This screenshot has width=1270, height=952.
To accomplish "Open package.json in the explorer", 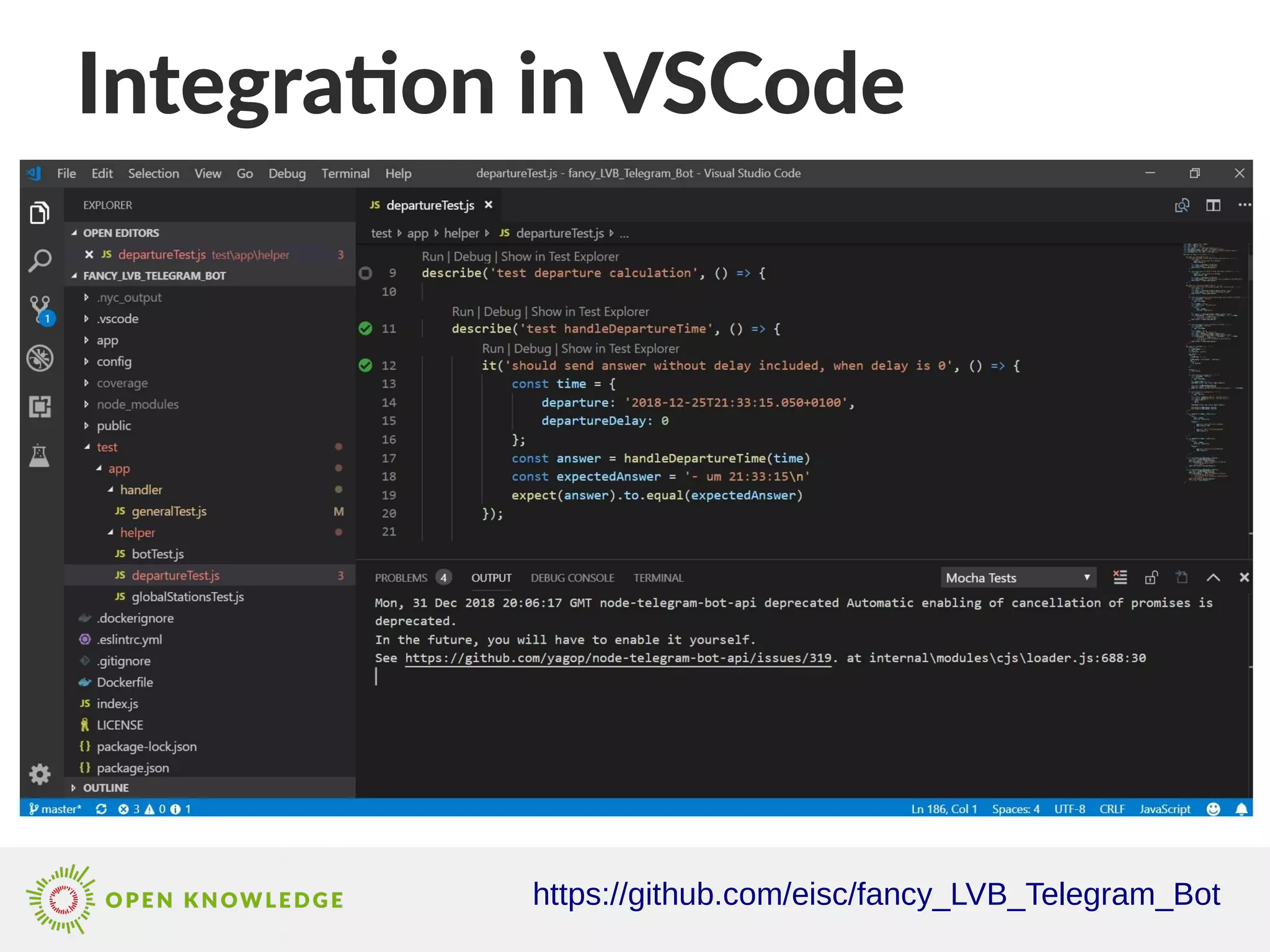I will pyautogui.click(x=133, y=768).
